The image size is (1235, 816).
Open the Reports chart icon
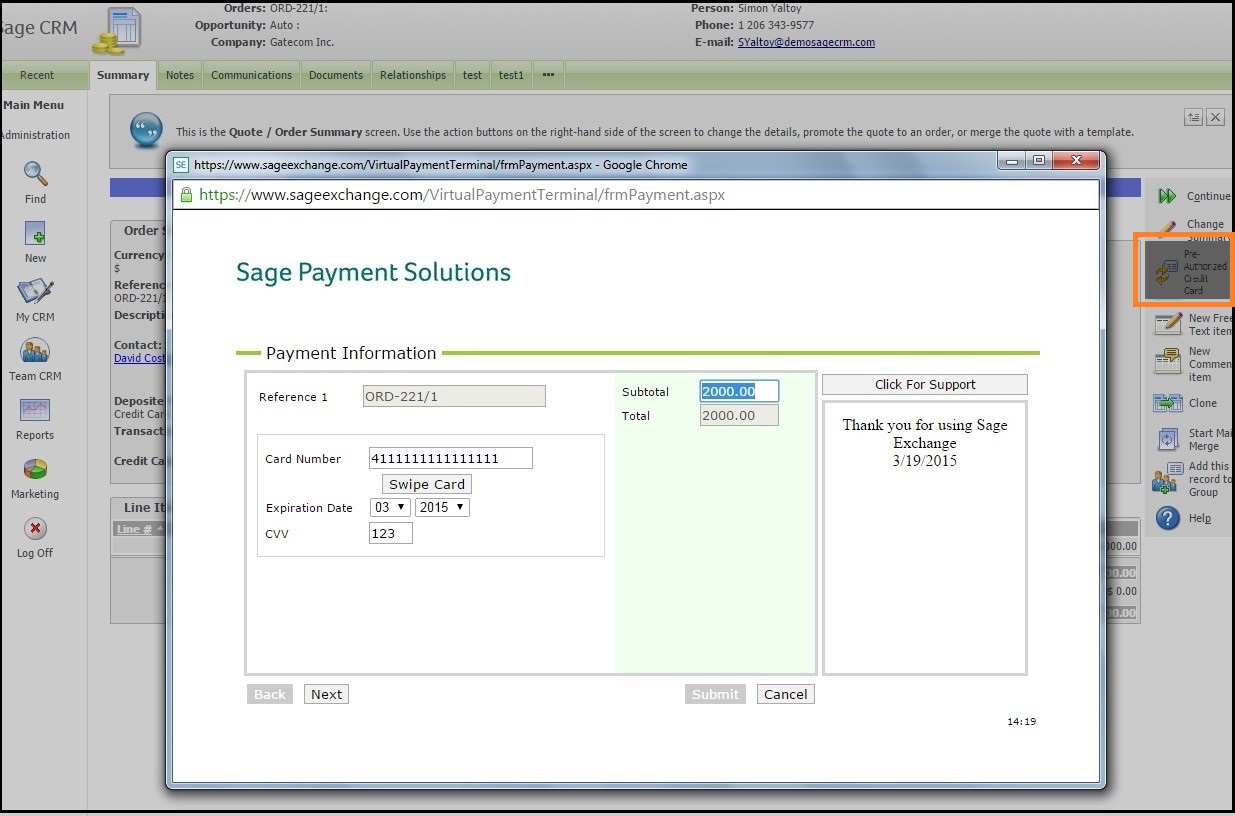[35, 410]
